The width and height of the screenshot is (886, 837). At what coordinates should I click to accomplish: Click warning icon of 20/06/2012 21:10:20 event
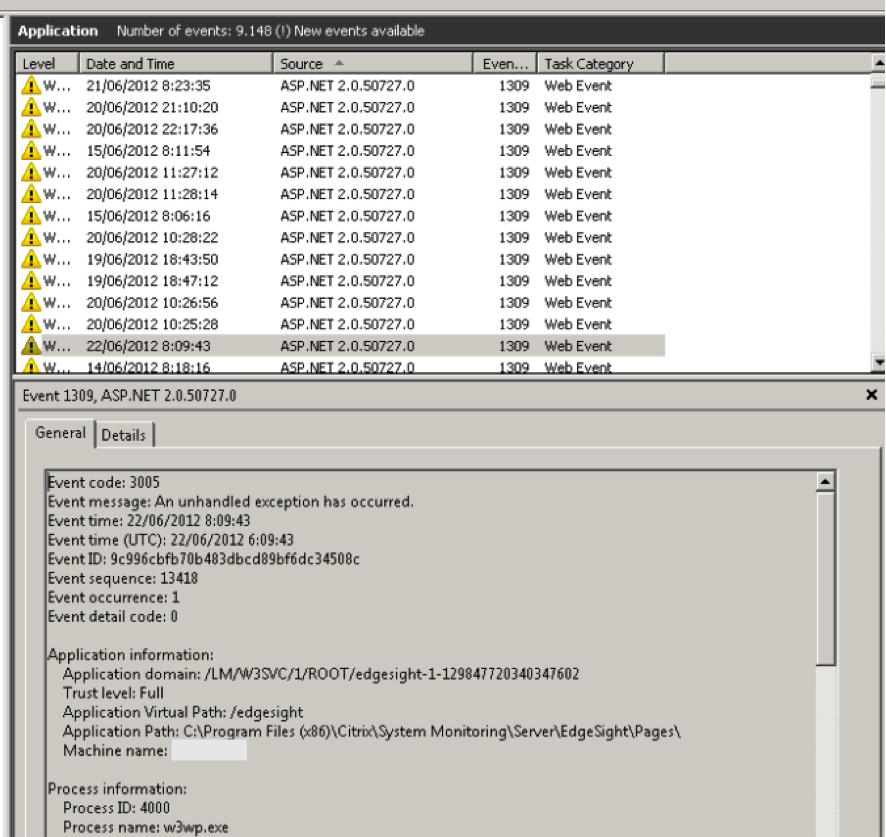click(31, 108)
